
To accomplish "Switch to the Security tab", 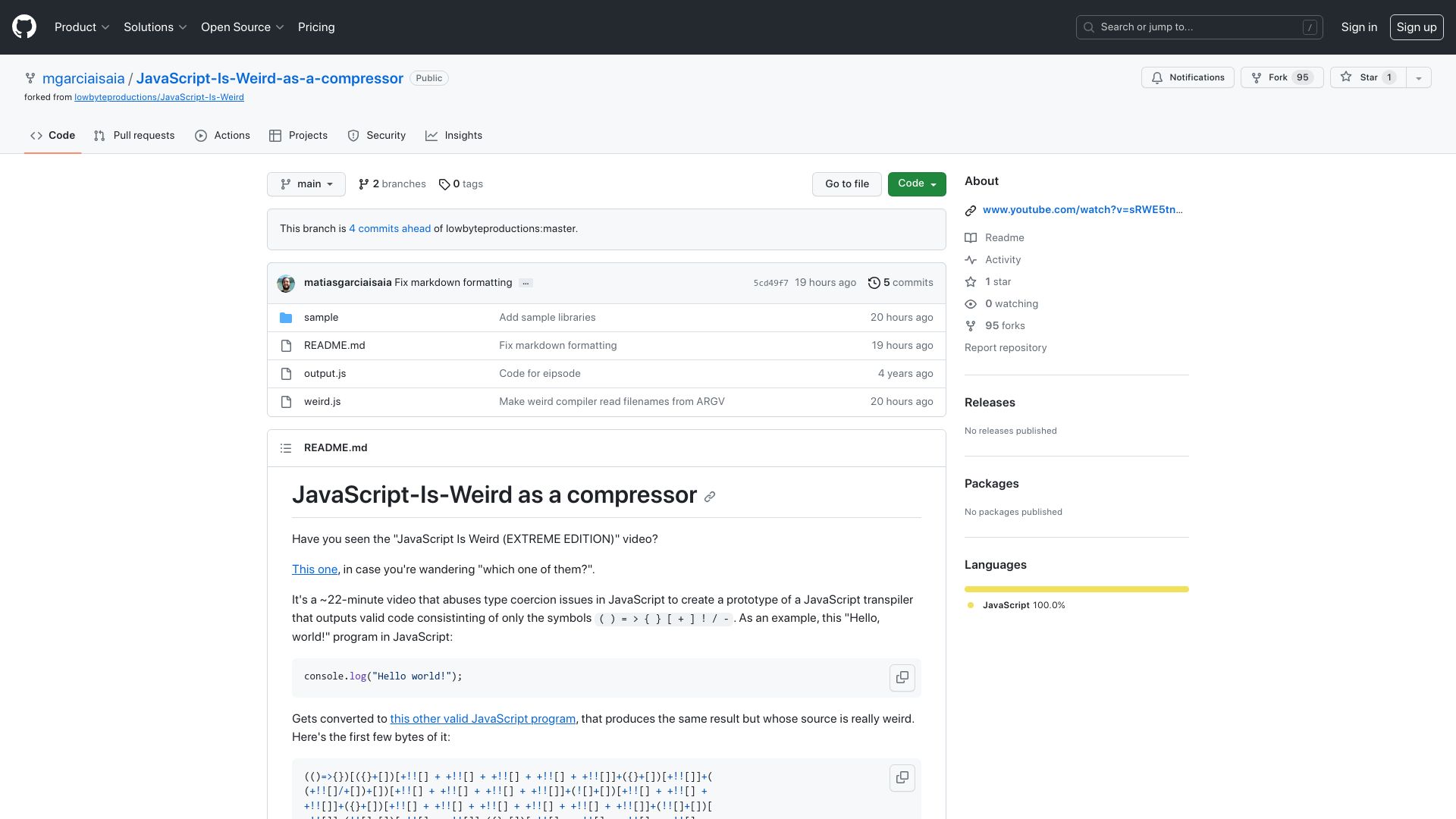I will [x=376, y=136].
